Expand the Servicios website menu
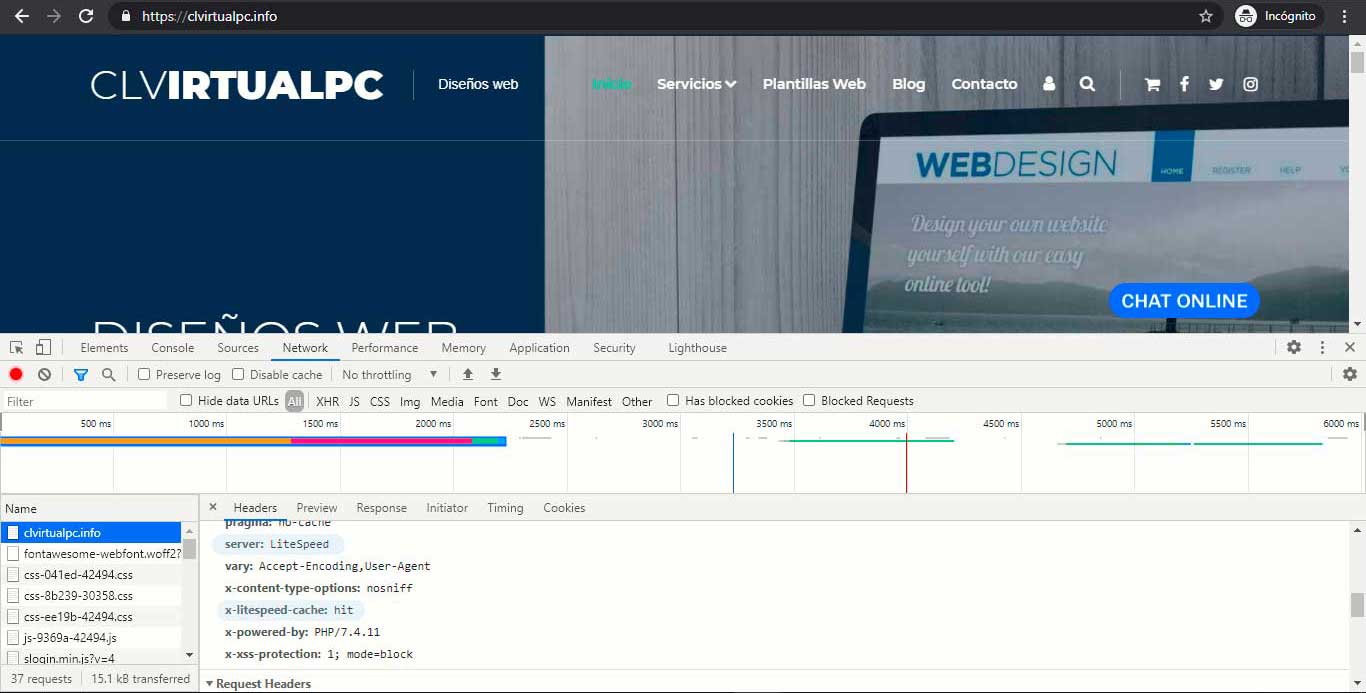This screenshot has height=693, width=1366. [x=696, y=84]
